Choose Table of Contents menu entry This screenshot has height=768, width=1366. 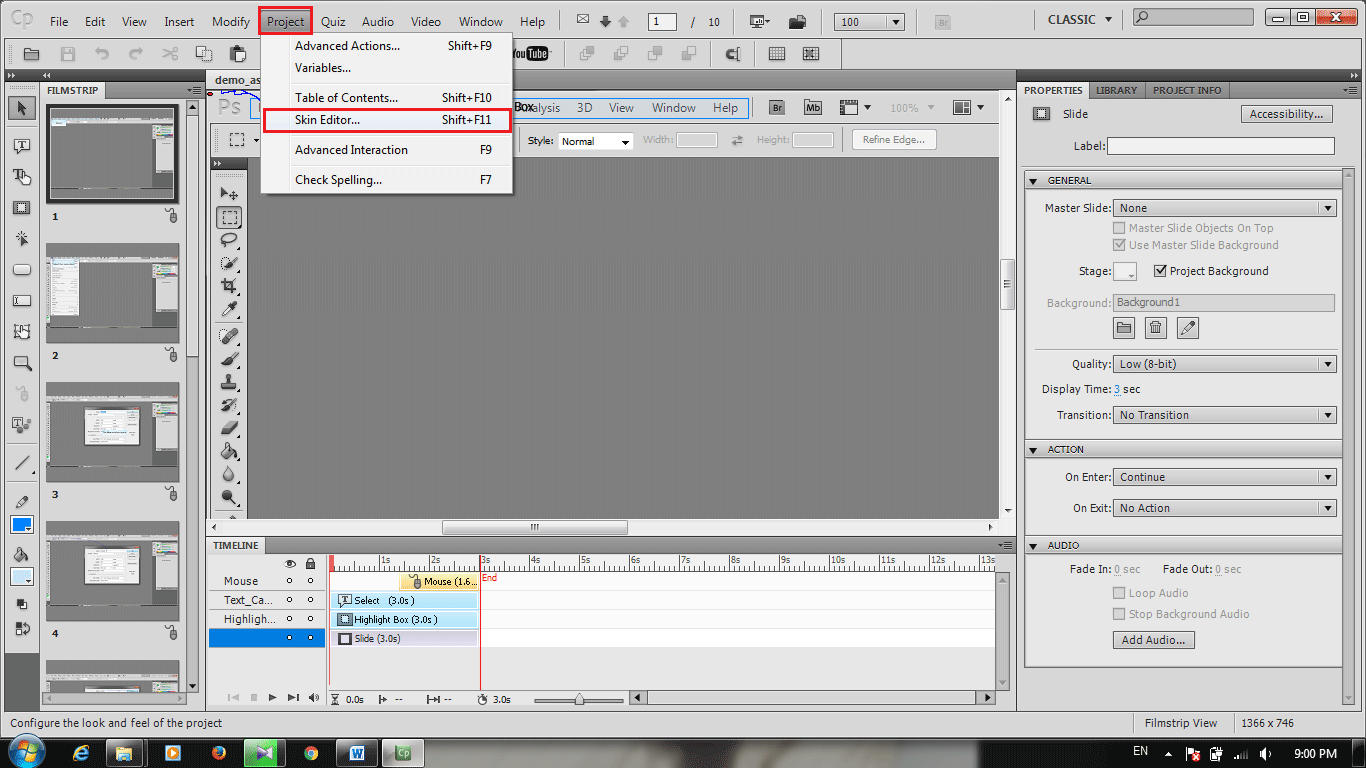point(386,98)
